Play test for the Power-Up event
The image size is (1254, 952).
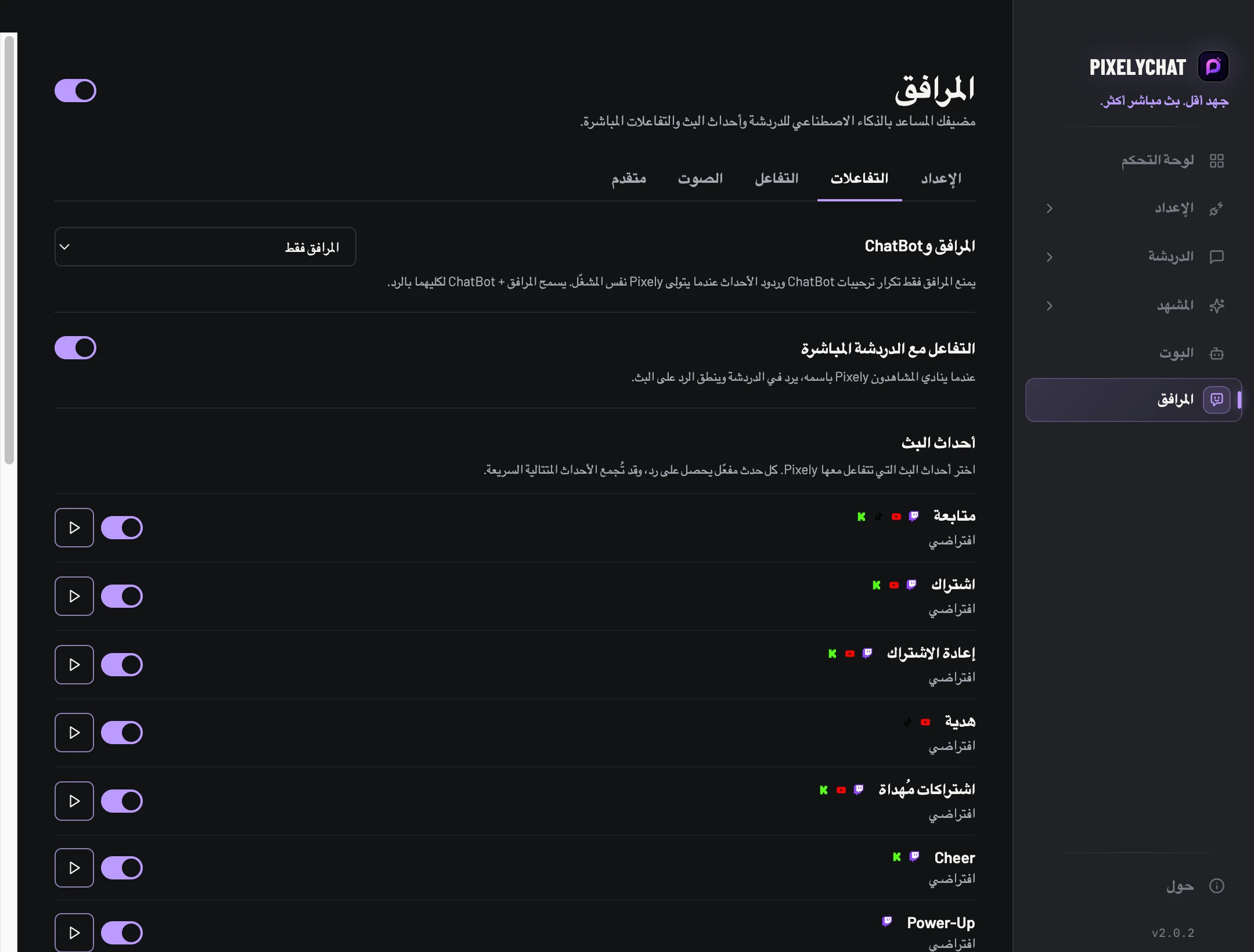click(x=74, y=933)
